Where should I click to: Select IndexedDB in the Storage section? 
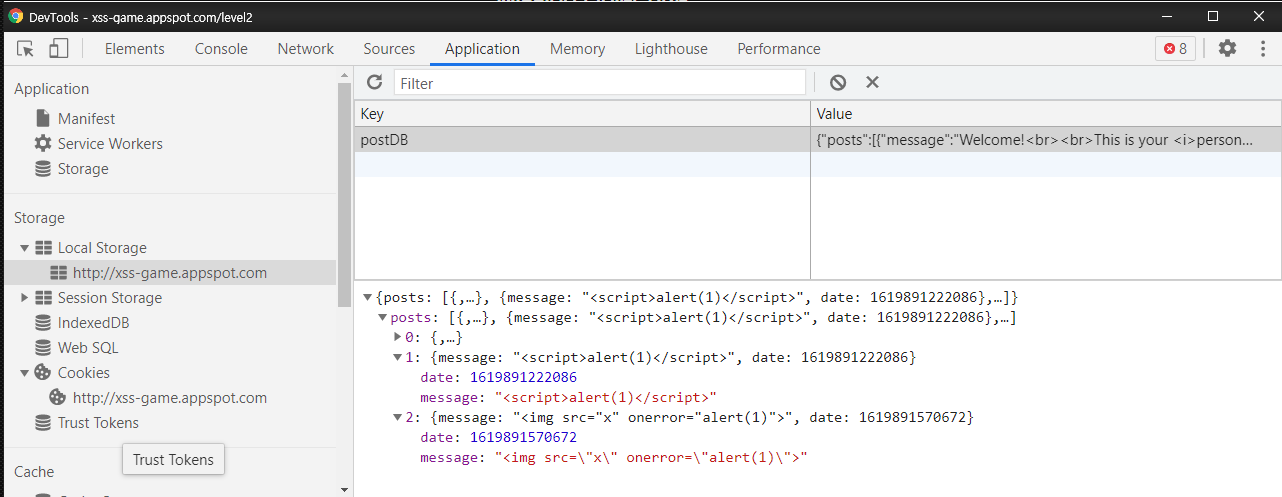(93, 322)
